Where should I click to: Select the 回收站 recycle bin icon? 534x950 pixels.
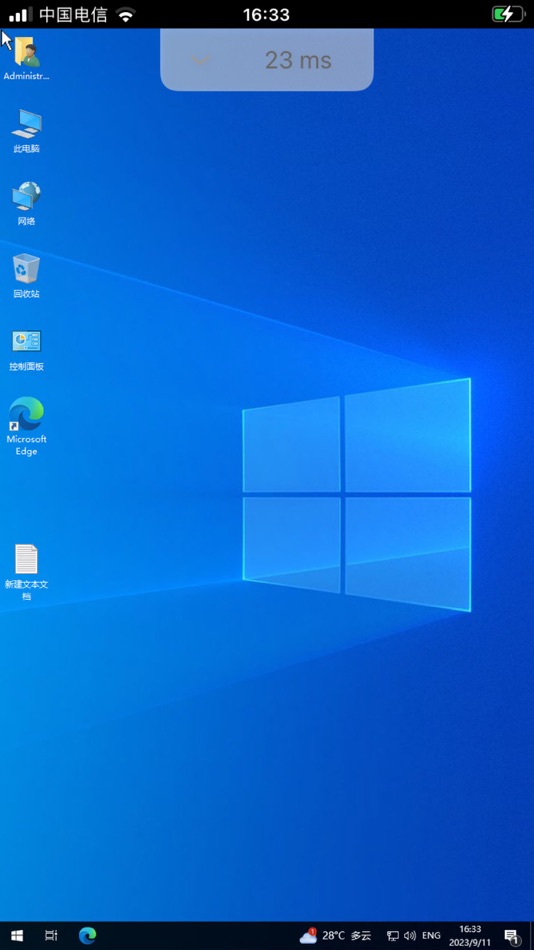[x=26, y=276]
